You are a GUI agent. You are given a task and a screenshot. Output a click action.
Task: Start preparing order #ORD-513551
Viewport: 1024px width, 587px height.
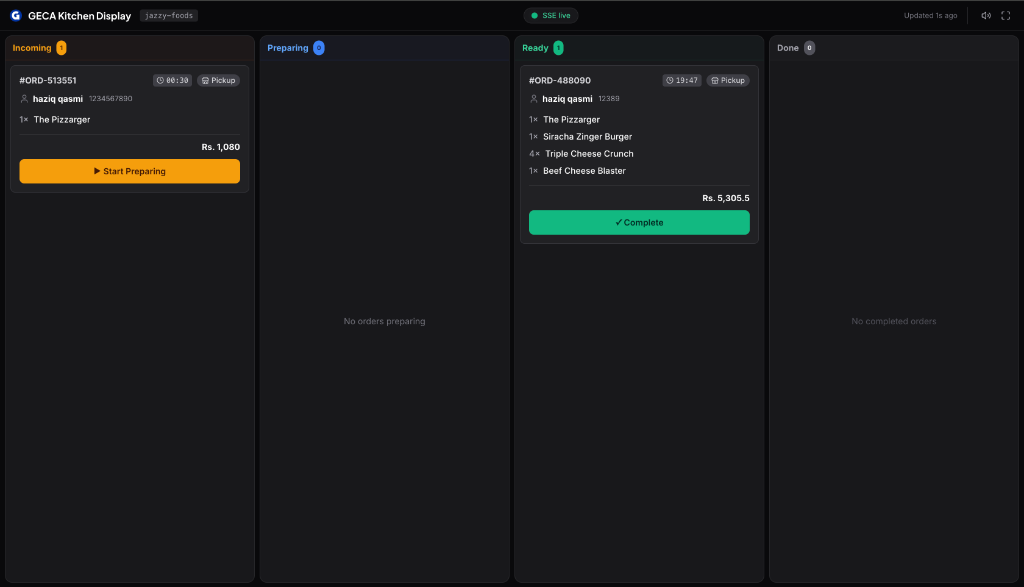129,171
